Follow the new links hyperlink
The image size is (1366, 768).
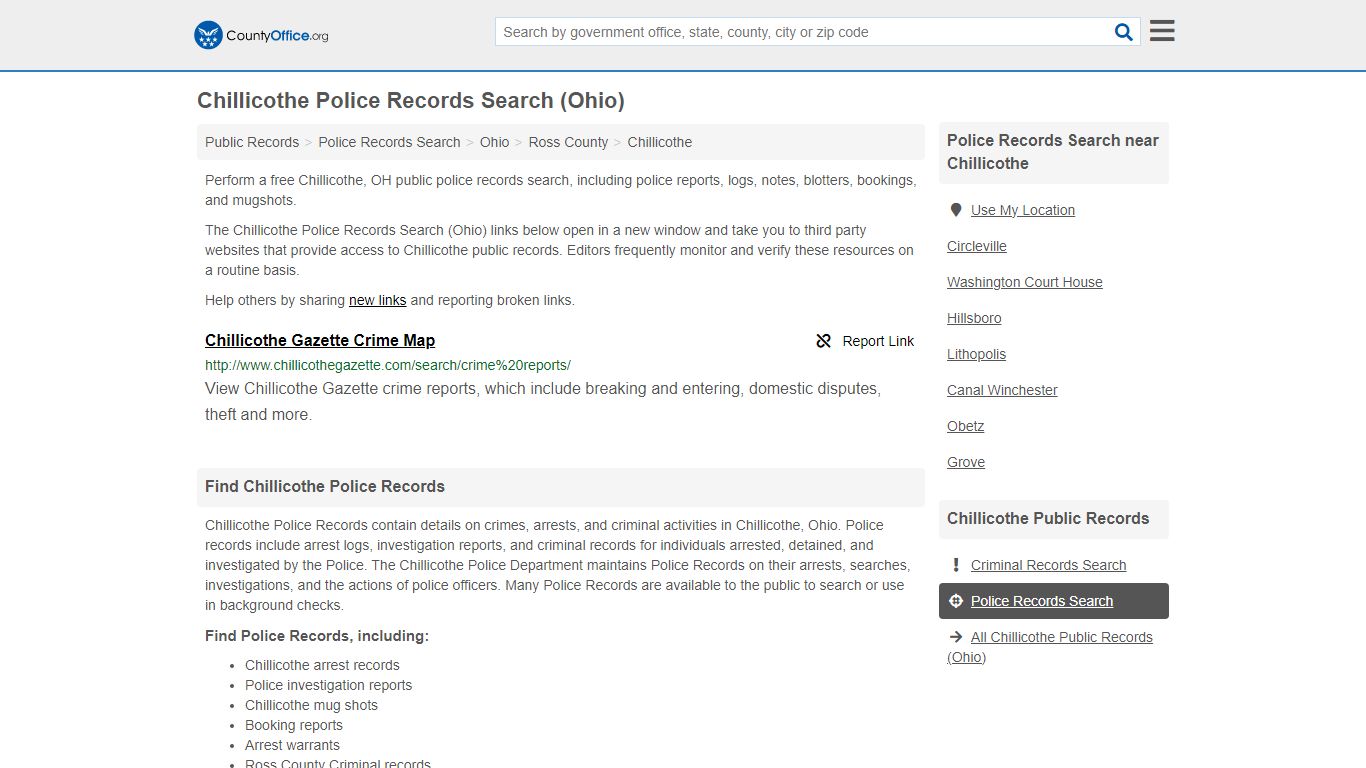point(378,300)
